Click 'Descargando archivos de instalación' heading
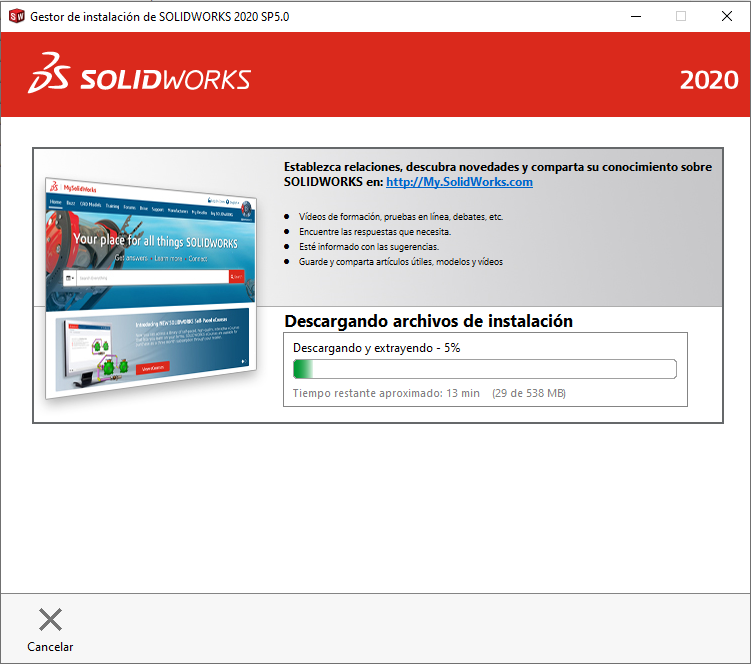 (429, 321)
